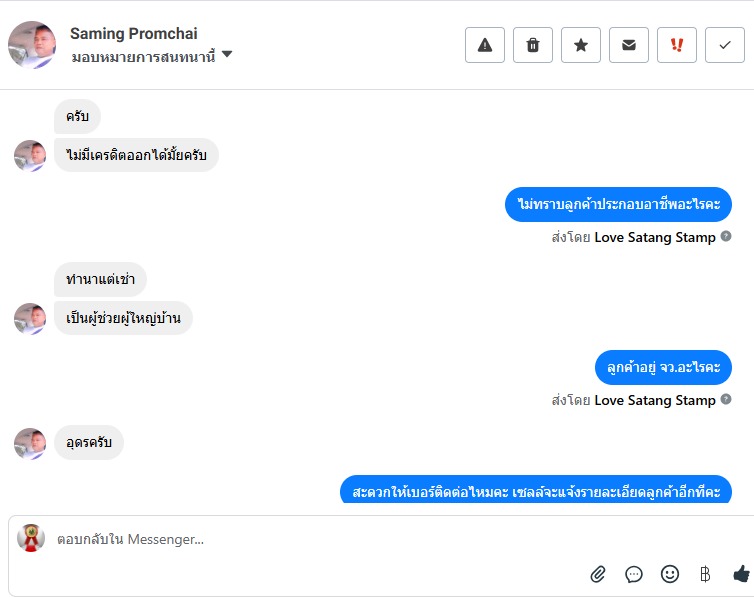Focus the ตอบกลับใน Messenger reply field

(x=300, y=539)
